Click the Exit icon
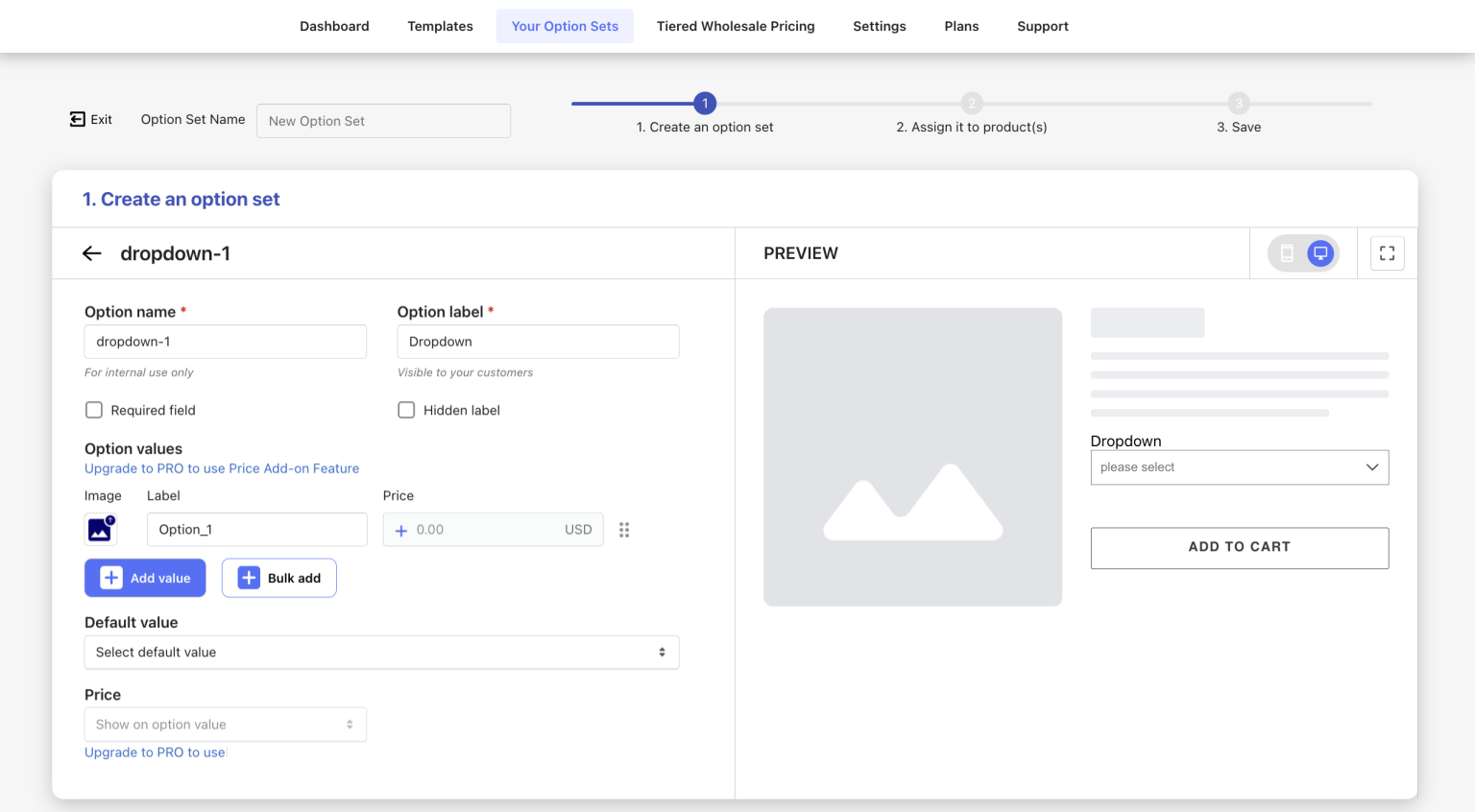Viewport: 1475px width, 812px height. (77, 118)
